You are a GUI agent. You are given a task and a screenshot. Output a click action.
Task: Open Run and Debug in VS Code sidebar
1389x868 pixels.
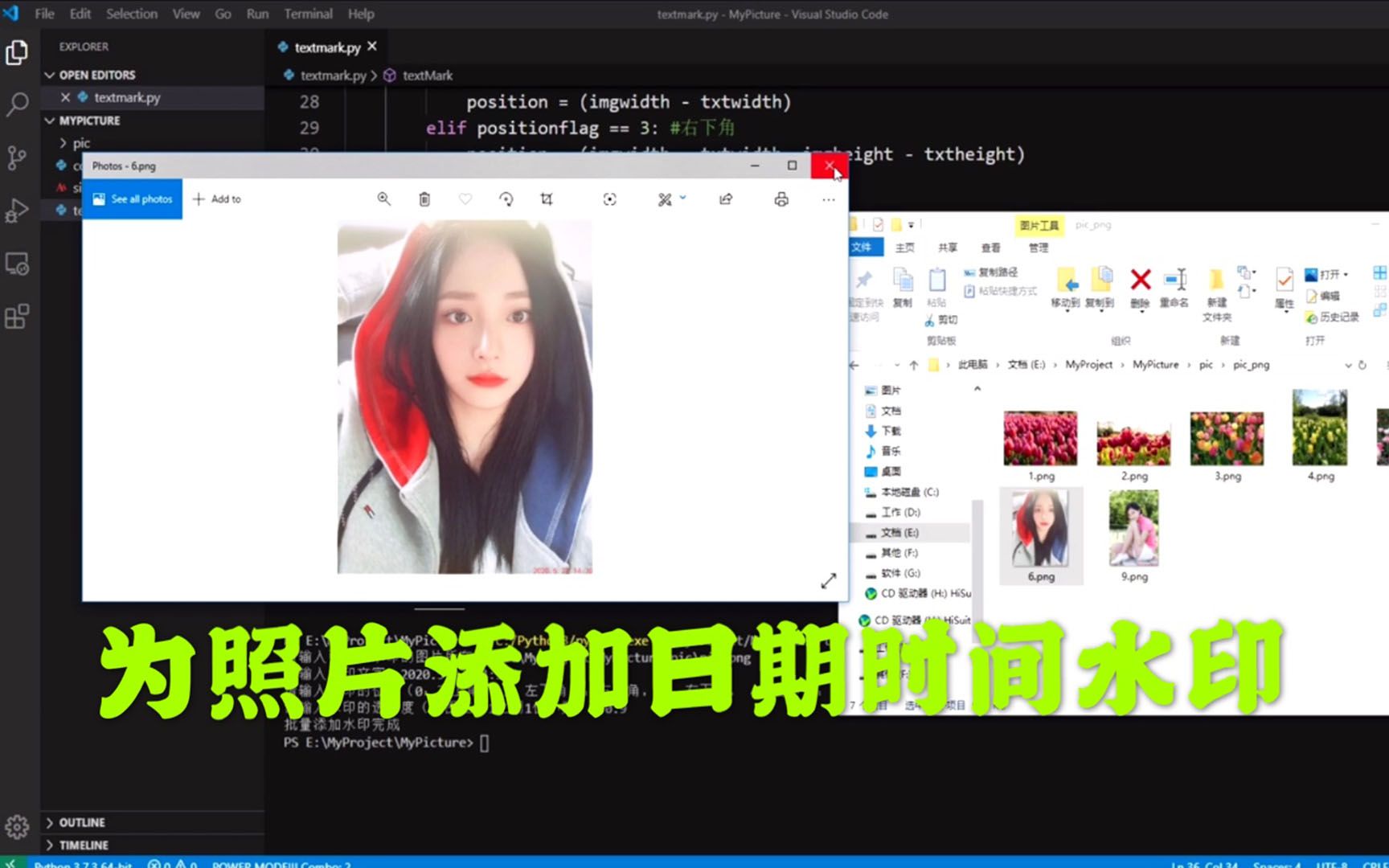pyautogui.click(x=16, y=210)
